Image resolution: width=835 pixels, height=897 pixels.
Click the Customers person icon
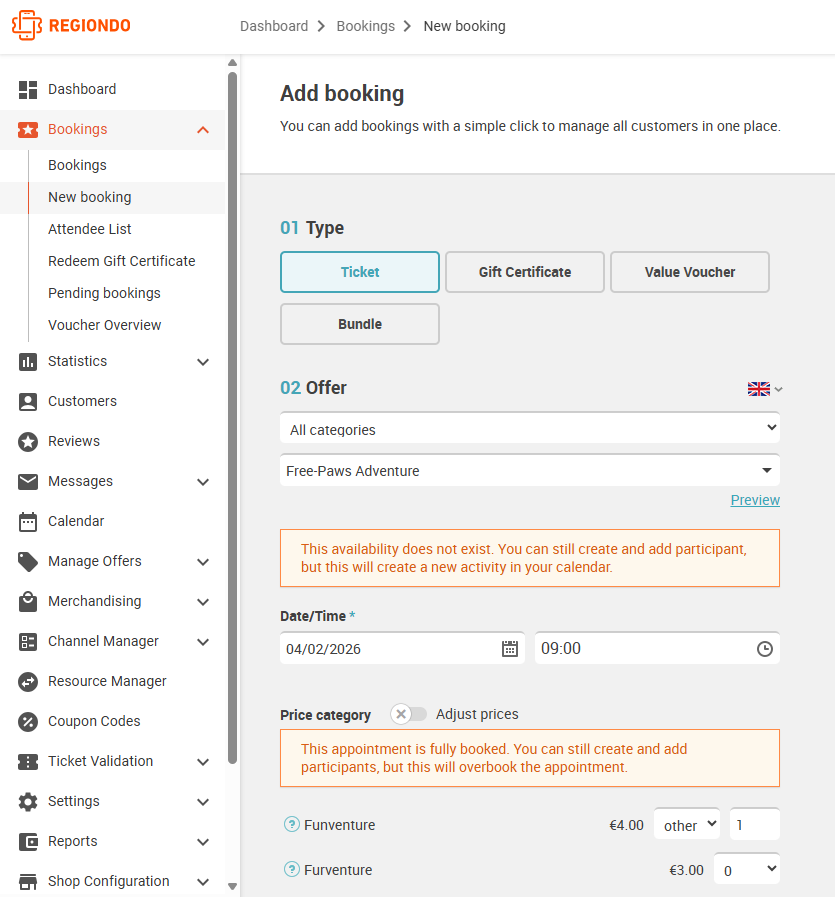point(27,401)
